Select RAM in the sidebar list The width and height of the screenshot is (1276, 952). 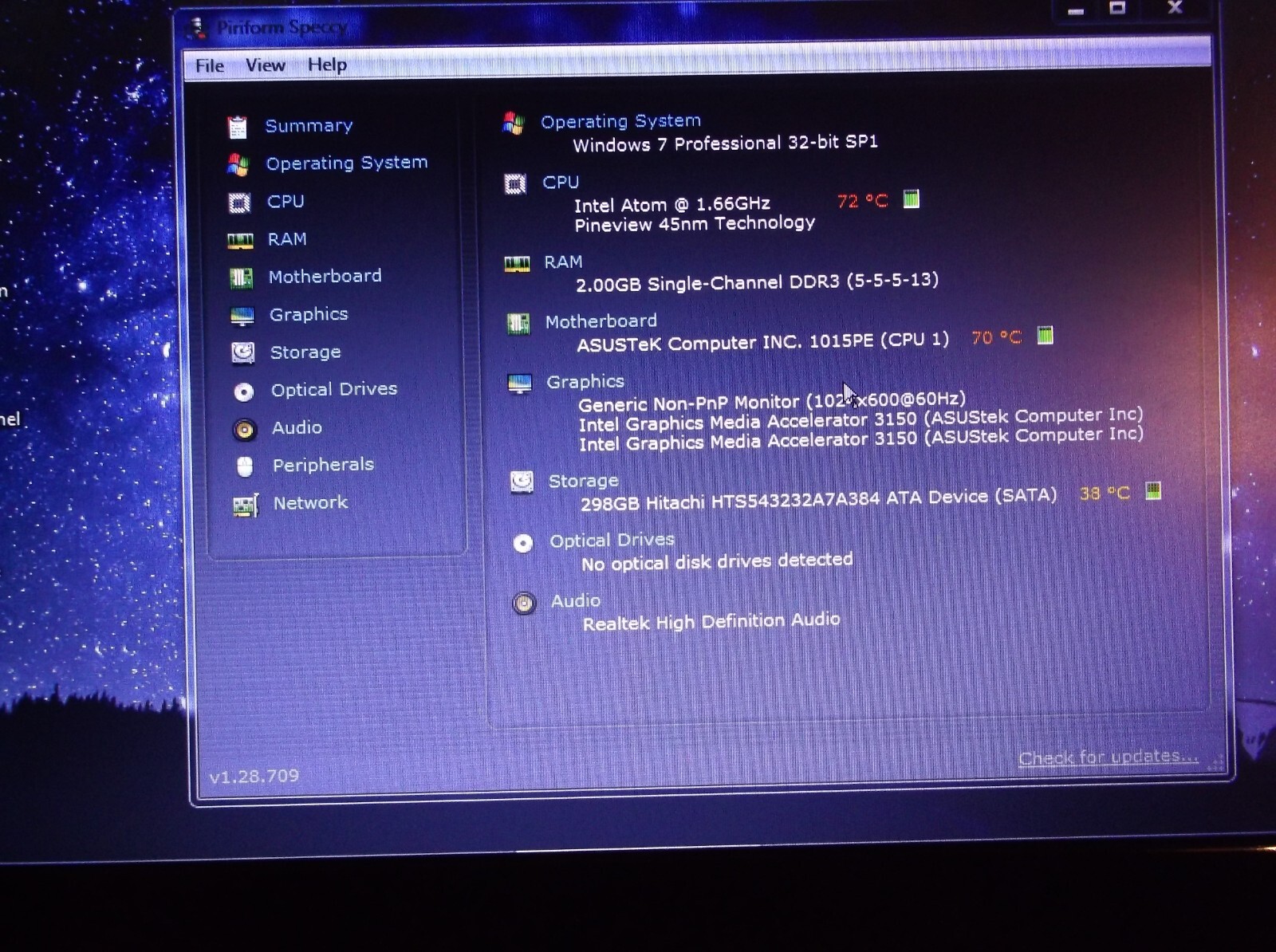(x=287, y=238)
